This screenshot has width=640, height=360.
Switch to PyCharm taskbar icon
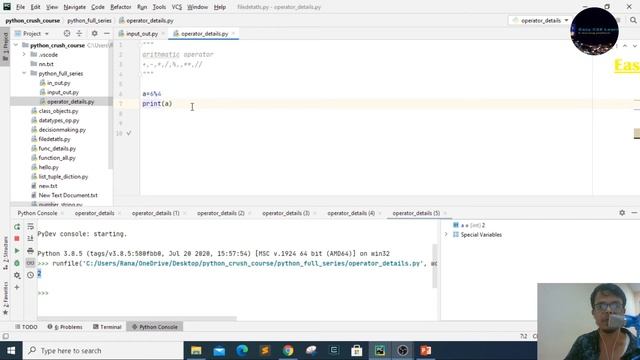click(x=380, y=351)
